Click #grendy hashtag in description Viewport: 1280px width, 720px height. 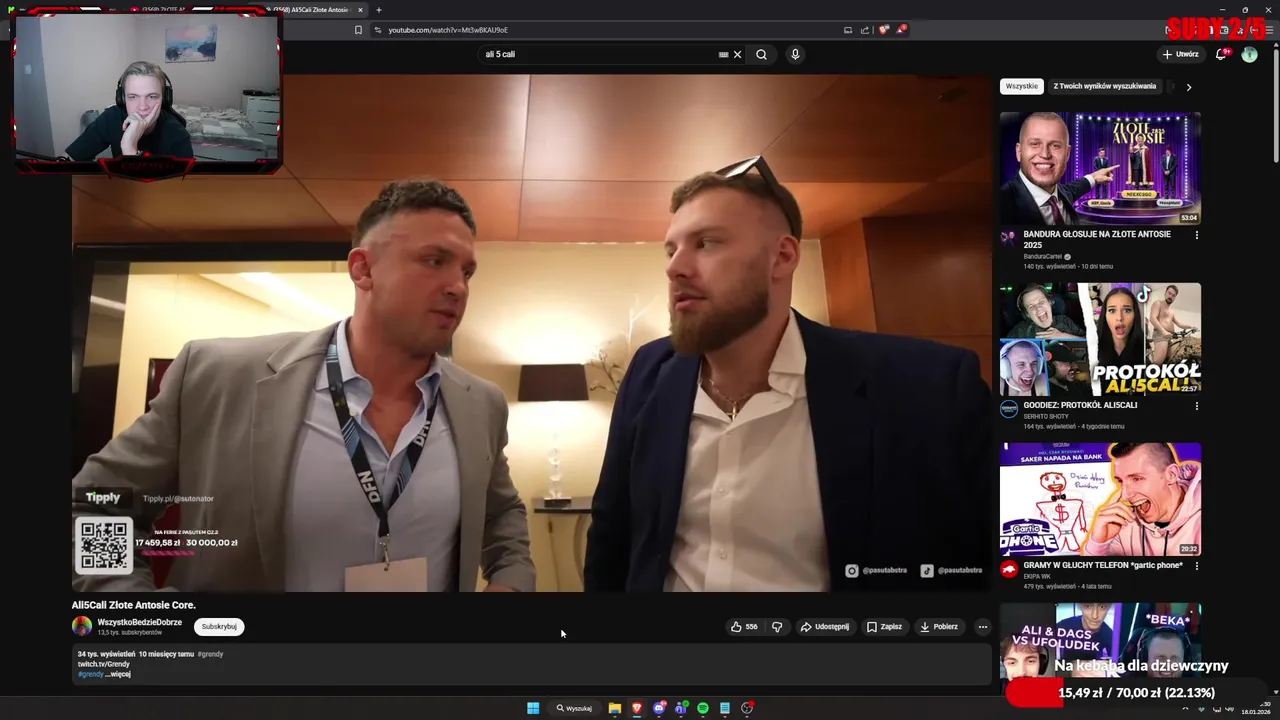coord(90,674)
